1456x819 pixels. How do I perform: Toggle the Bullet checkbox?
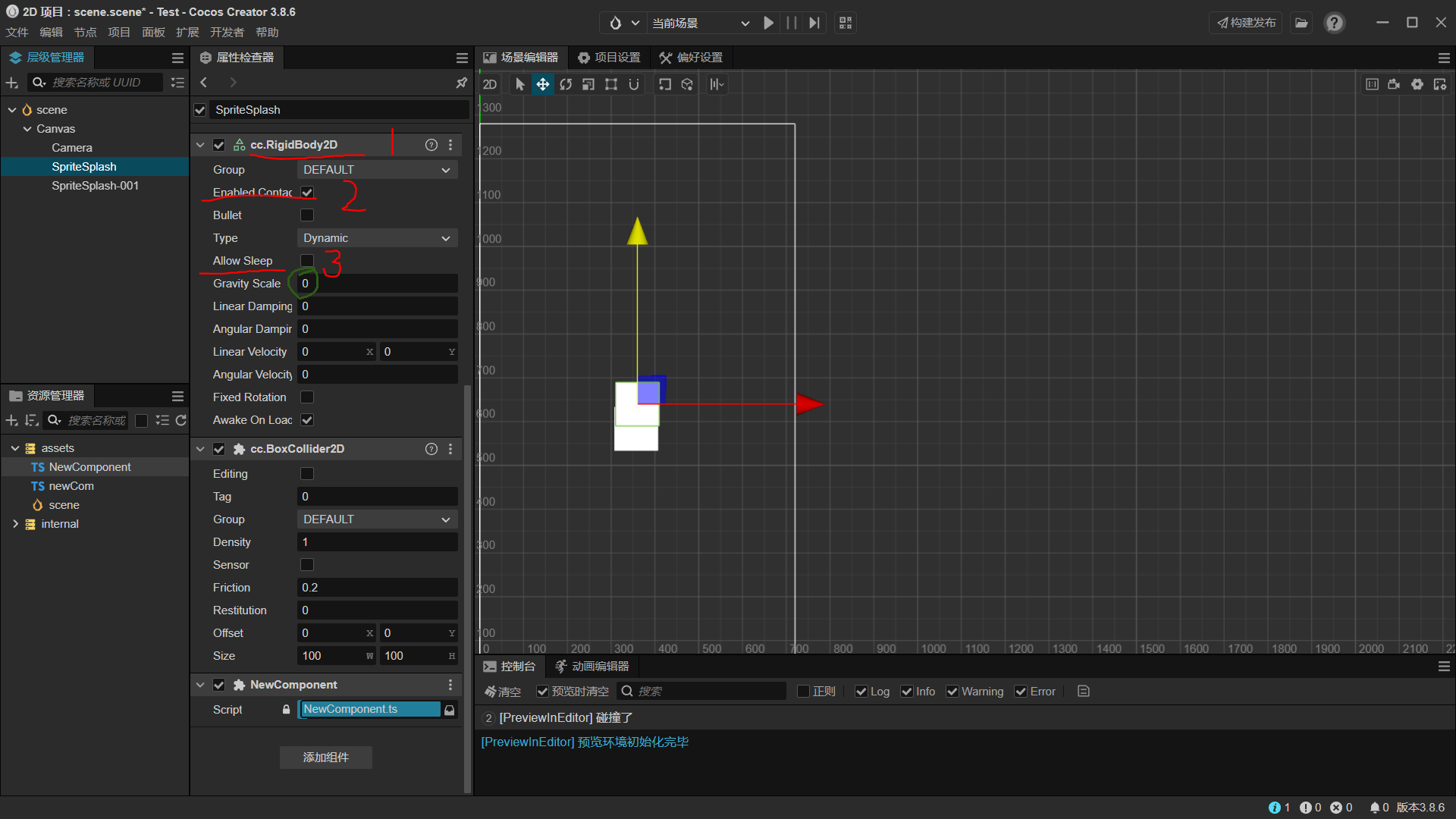[307, 215]
